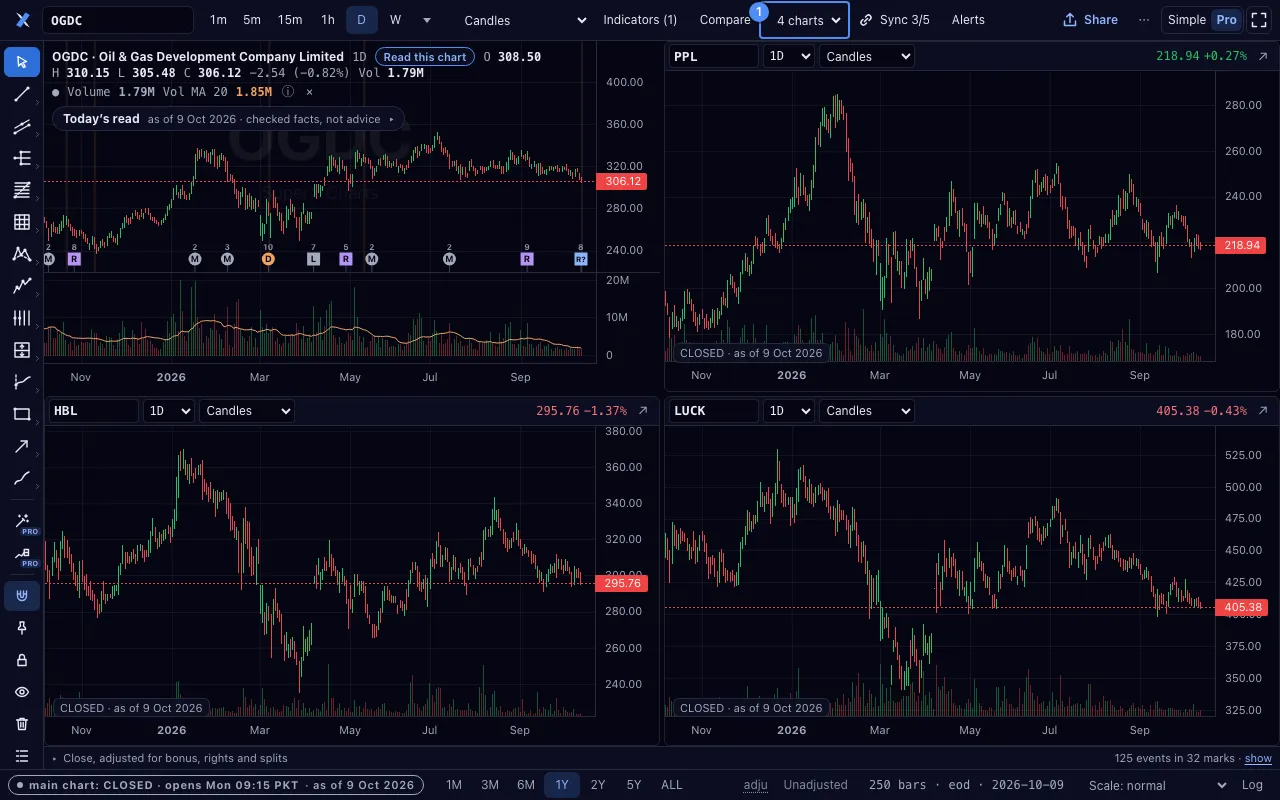
Task: Expand the Today's read banner
Action: [228, 119]
